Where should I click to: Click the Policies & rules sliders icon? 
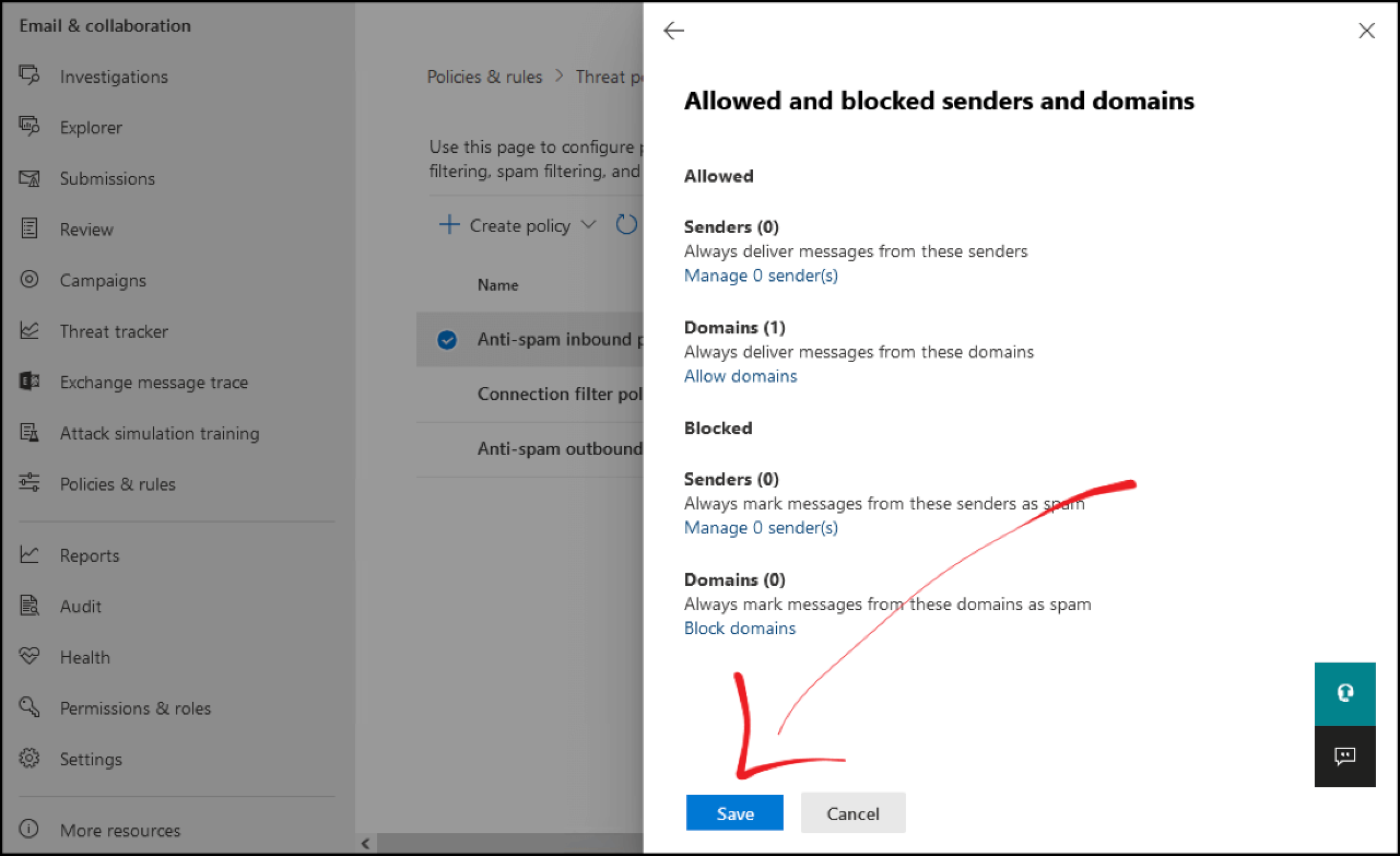pos(29,483)
